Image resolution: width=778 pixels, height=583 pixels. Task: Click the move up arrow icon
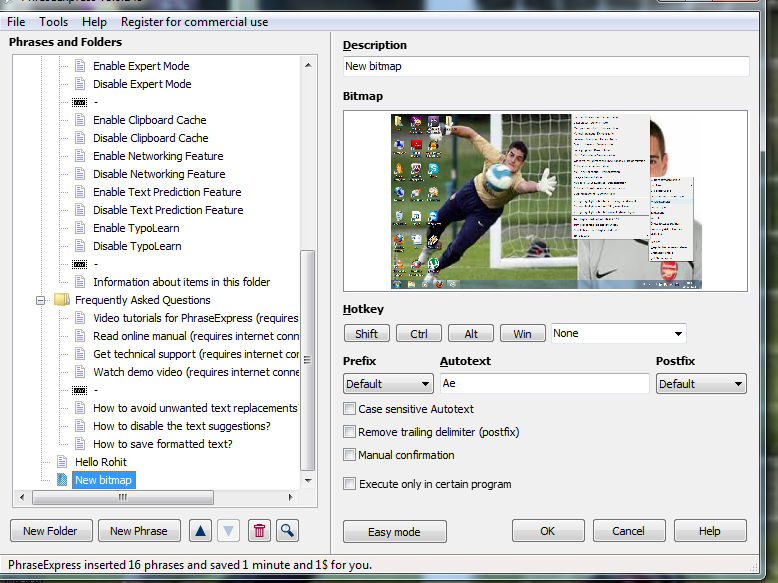[x=200, y=531]
